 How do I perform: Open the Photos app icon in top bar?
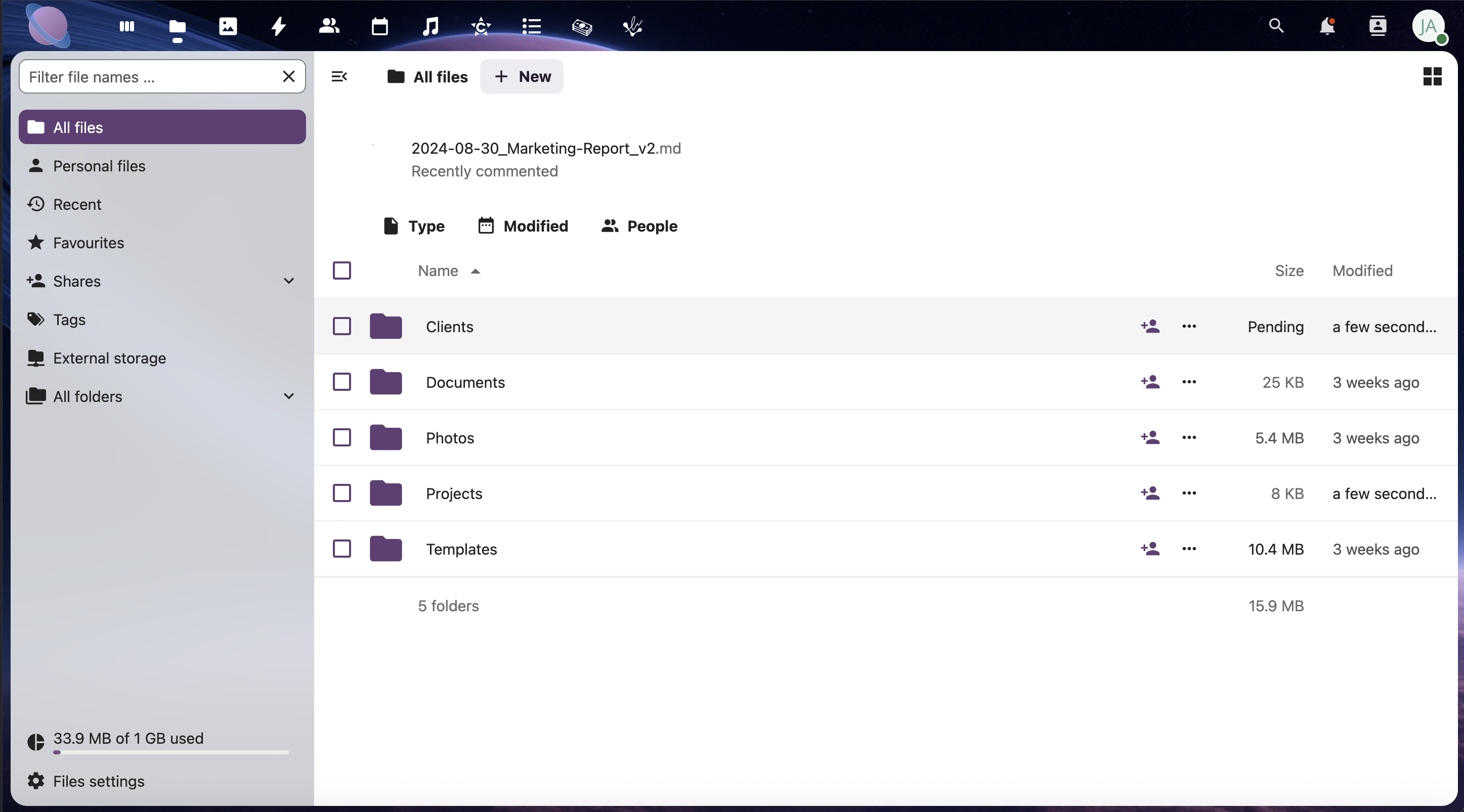(228, 26)
